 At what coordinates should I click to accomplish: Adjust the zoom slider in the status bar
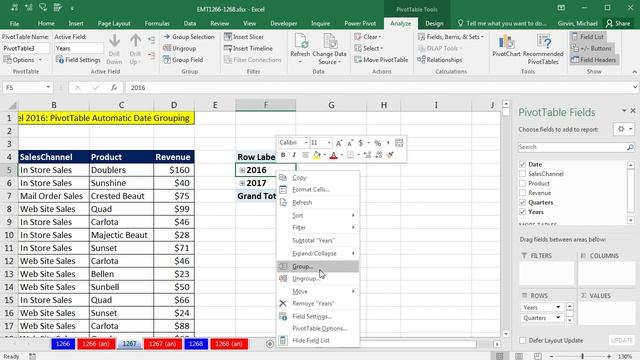tap(582, 356)
